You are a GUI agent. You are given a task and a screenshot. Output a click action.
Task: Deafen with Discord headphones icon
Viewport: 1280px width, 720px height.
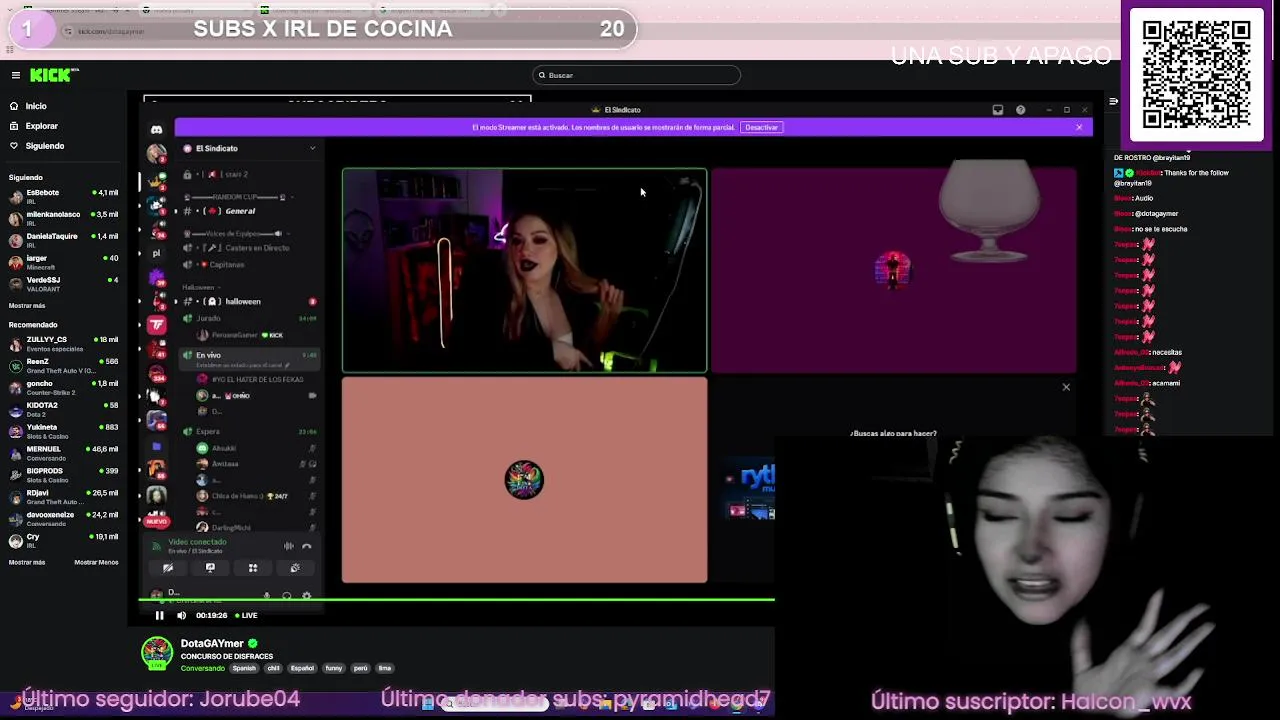click(x=287, y=596)
